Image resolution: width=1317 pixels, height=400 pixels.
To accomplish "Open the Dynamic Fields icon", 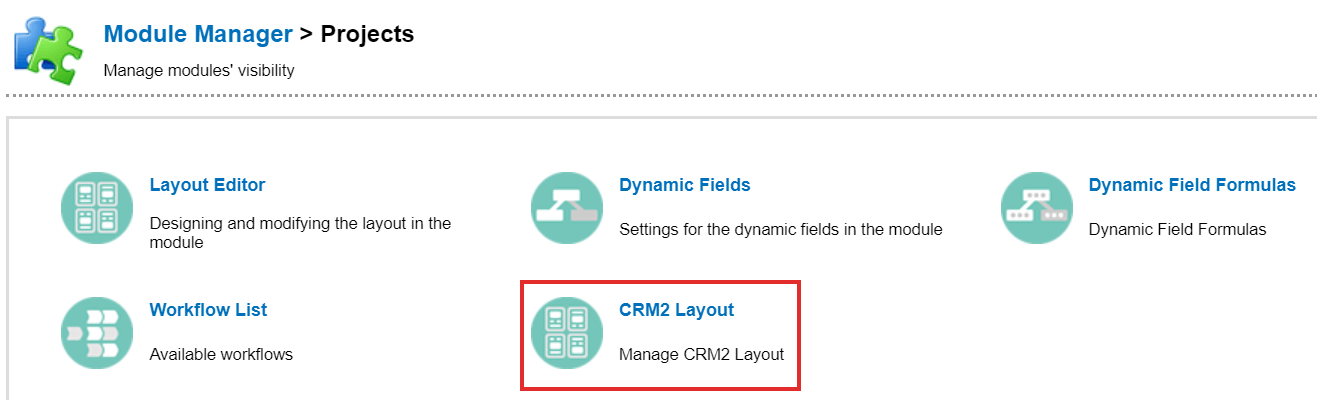I will click(x=567, y=208).
